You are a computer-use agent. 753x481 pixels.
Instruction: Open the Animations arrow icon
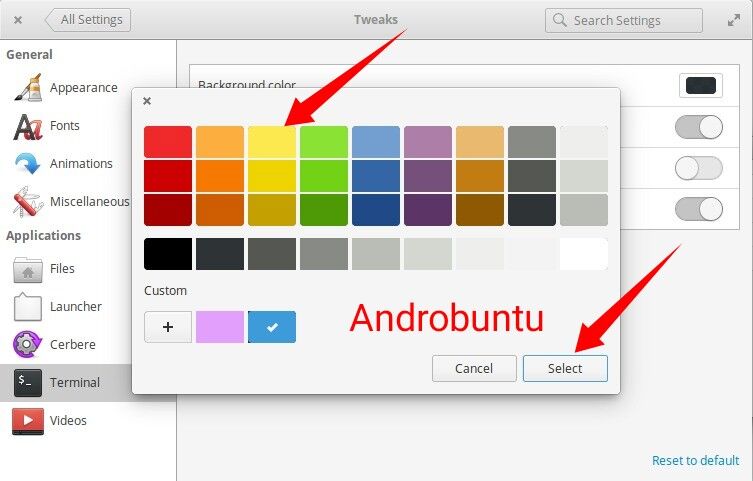pos(27,164)
